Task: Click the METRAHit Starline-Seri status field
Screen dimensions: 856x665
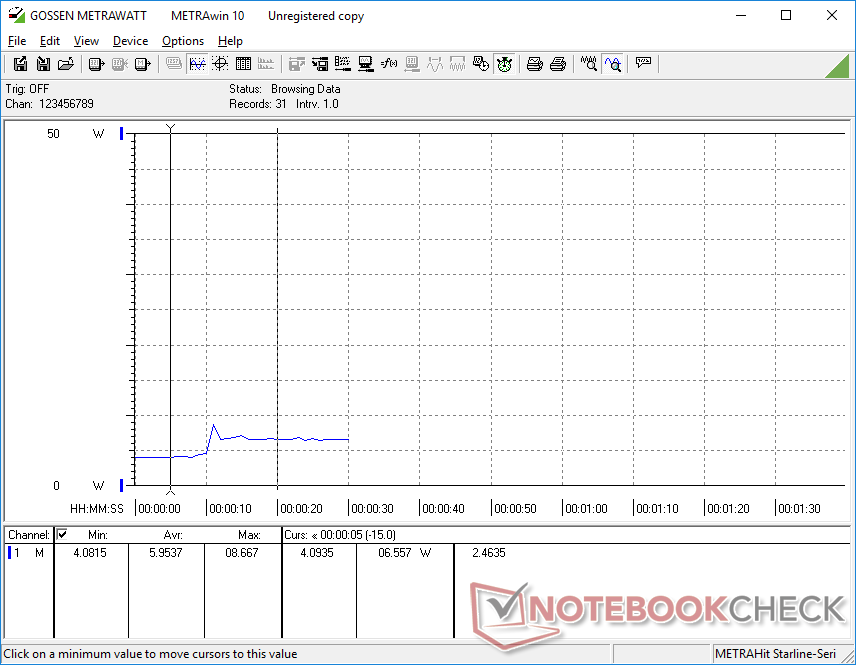Action: tap(775, 654)
